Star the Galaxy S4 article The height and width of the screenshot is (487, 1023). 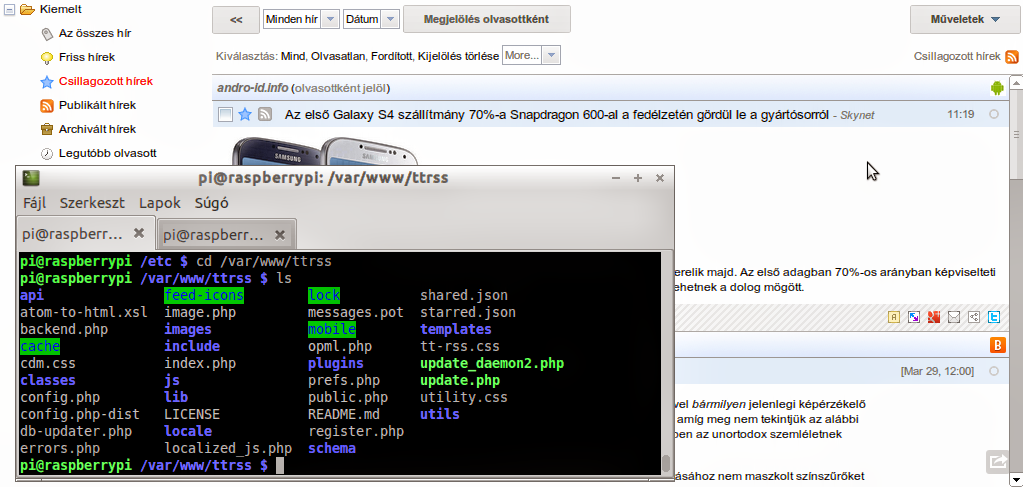coord(245,115)
